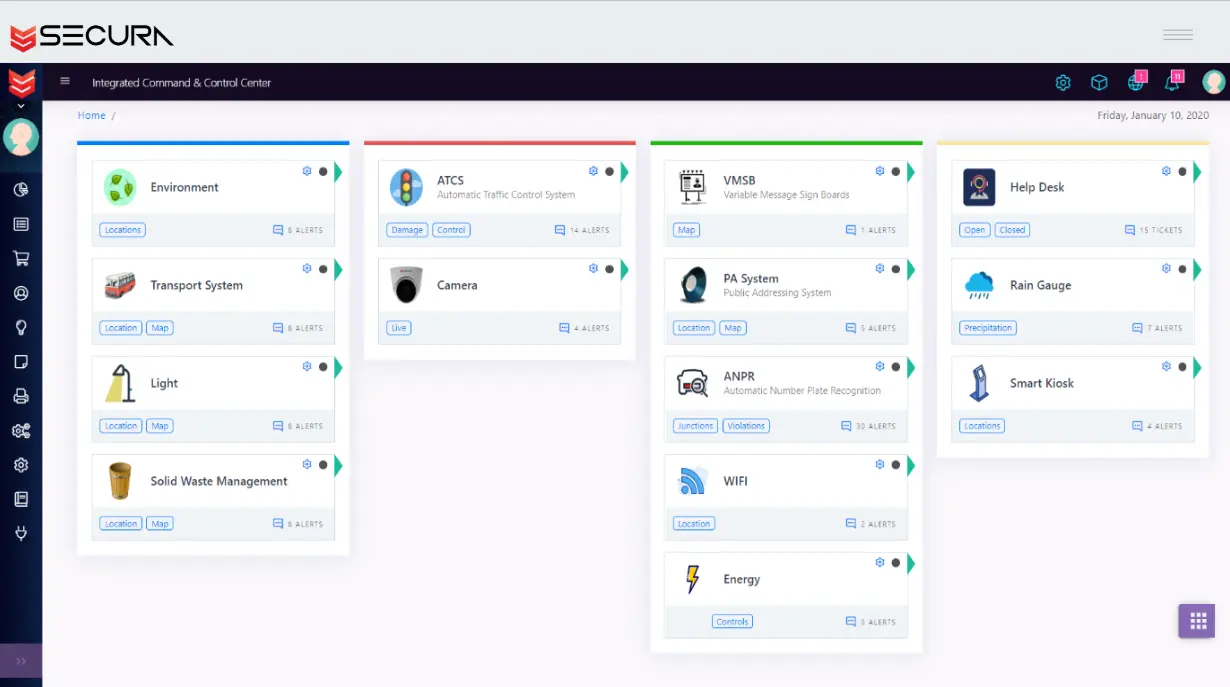Open the printer icon in sidebar

pyautogui.click(x=20, y=396)
